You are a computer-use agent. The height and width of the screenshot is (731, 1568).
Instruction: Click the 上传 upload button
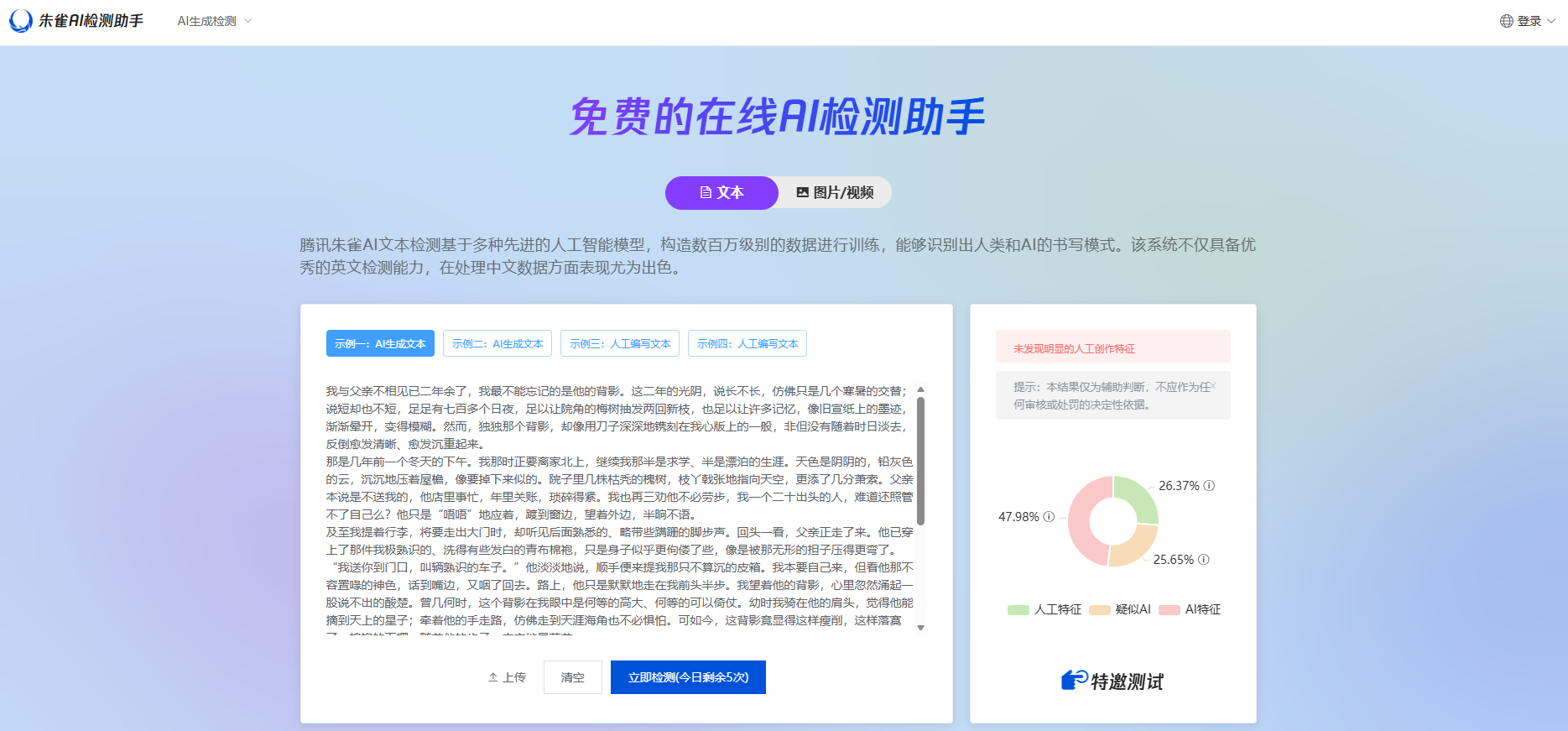[507, 677]
